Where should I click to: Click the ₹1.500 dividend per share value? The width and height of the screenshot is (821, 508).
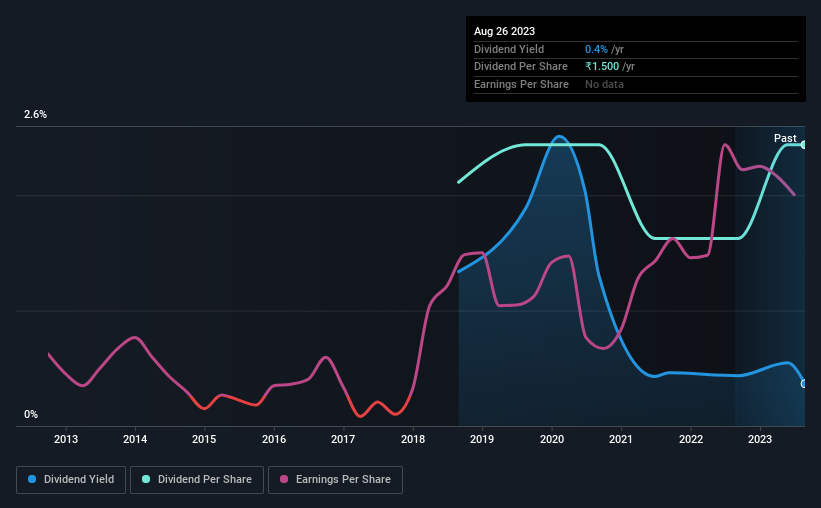point(602,67)
